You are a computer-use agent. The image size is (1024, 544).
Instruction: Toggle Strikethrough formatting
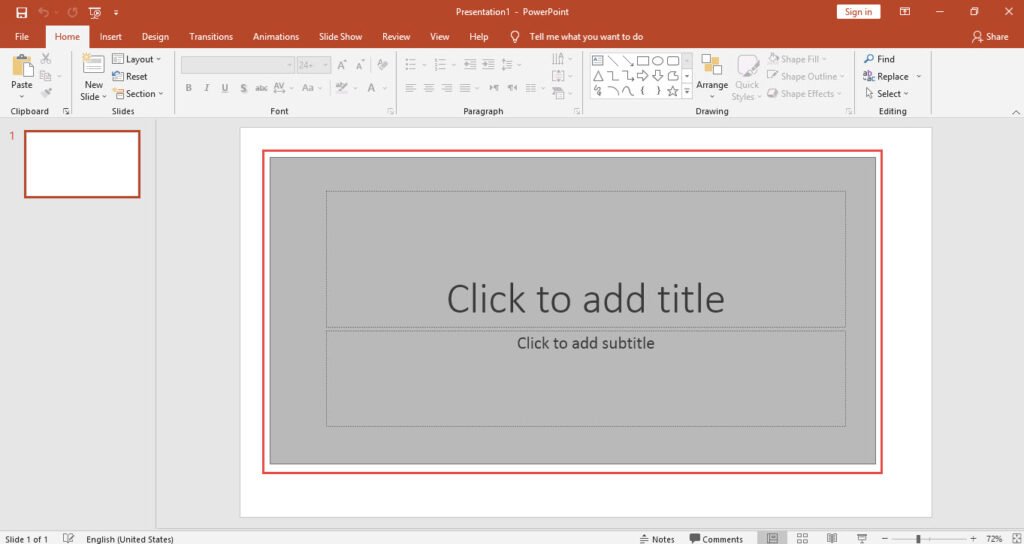point(261,88)
